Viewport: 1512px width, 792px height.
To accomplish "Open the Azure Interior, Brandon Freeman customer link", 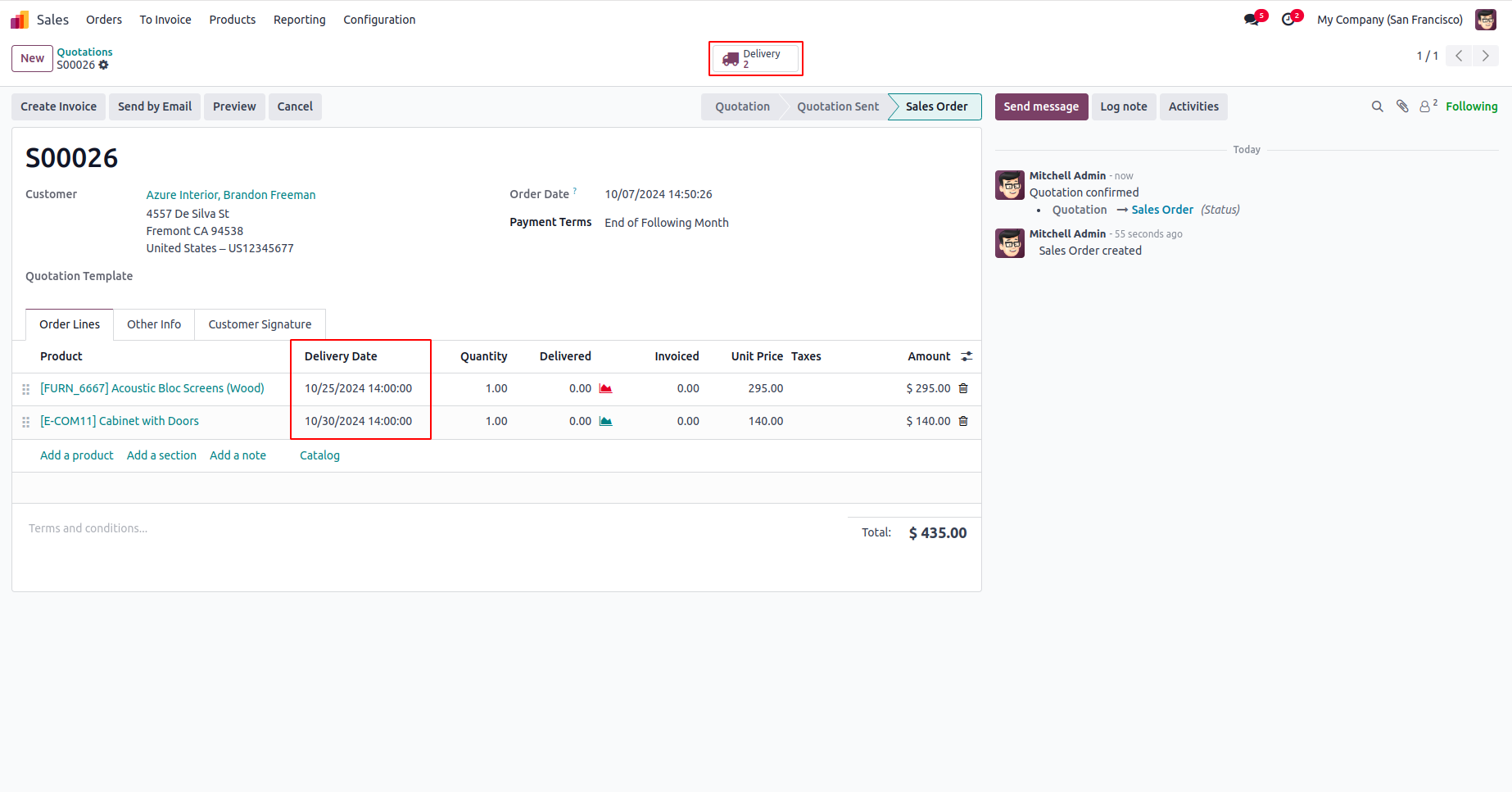I will (x=231, y=195).
